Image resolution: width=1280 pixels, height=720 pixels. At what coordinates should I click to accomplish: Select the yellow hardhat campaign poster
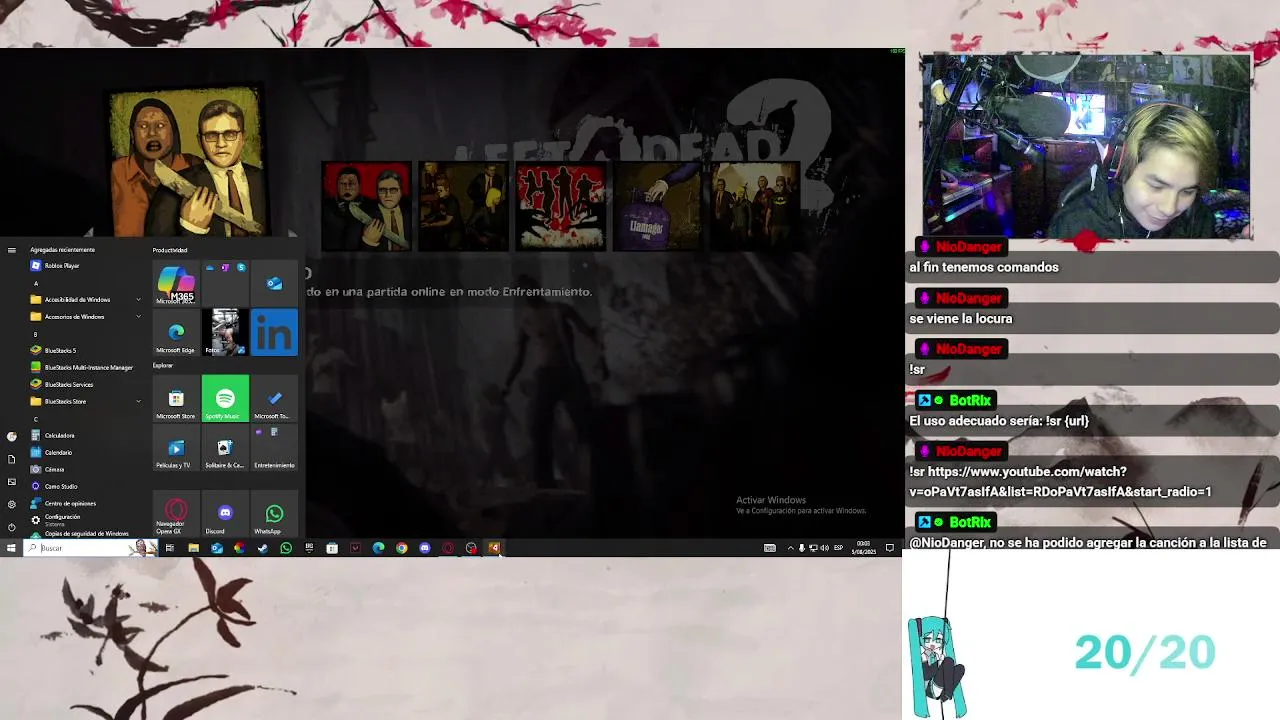pos(464,207)
